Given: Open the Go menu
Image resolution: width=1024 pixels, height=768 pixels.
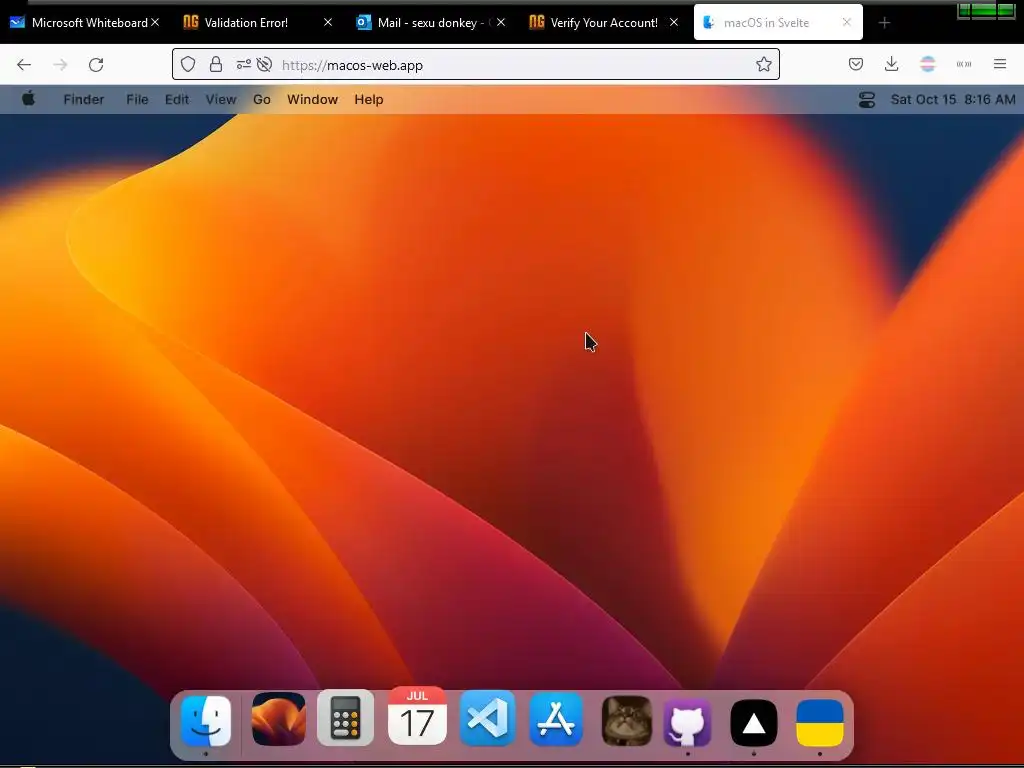Looking at the screenshot, I should [x=262, y=99].
